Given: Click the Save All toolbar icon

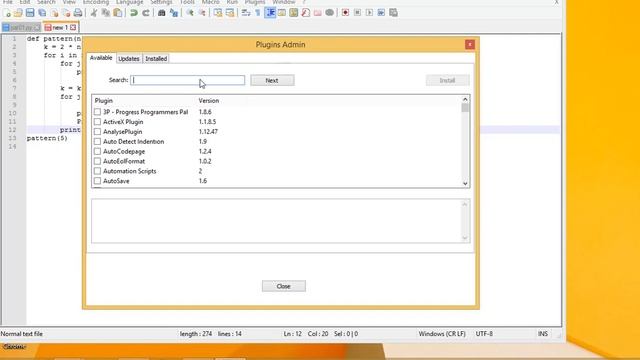Looking at the screenshot, I should (42, 13).
